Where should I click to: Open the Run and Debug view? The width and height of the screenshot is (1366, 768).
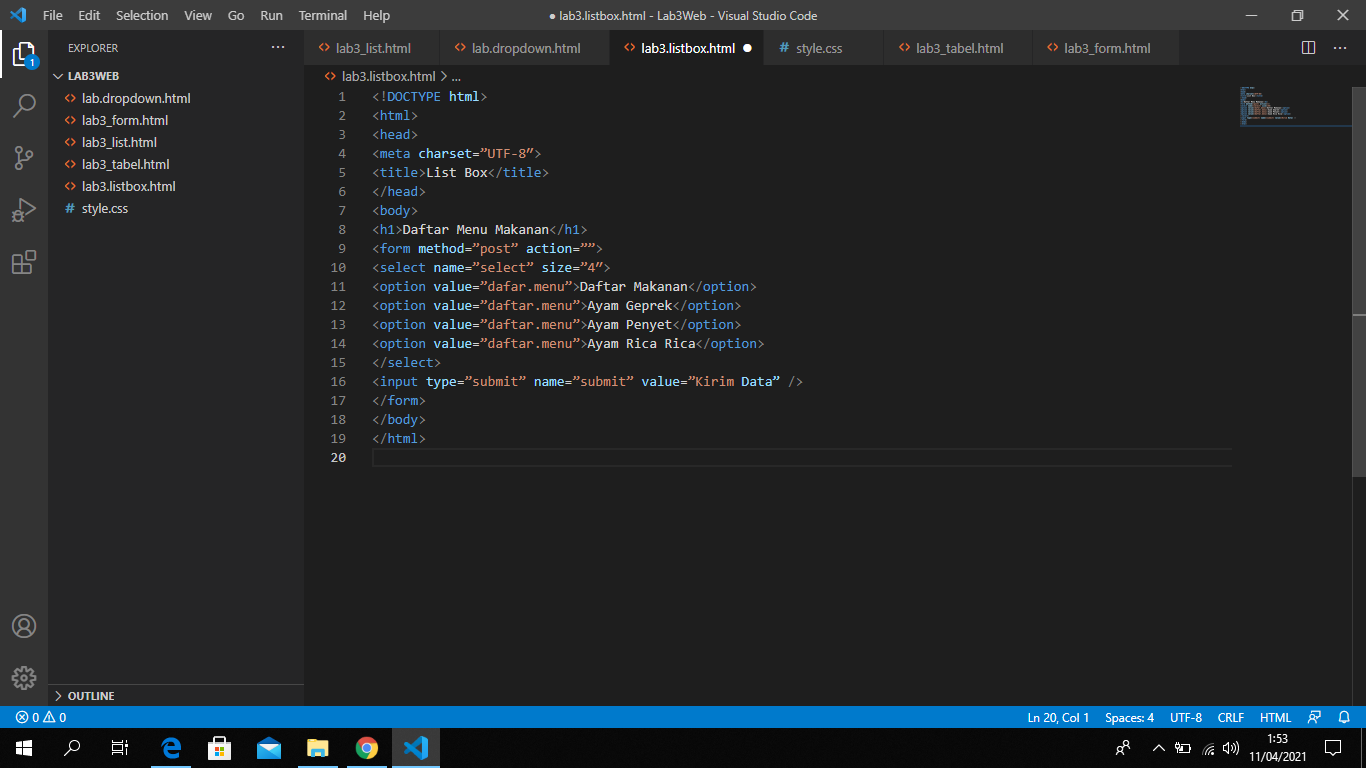[x=24, y=210]
